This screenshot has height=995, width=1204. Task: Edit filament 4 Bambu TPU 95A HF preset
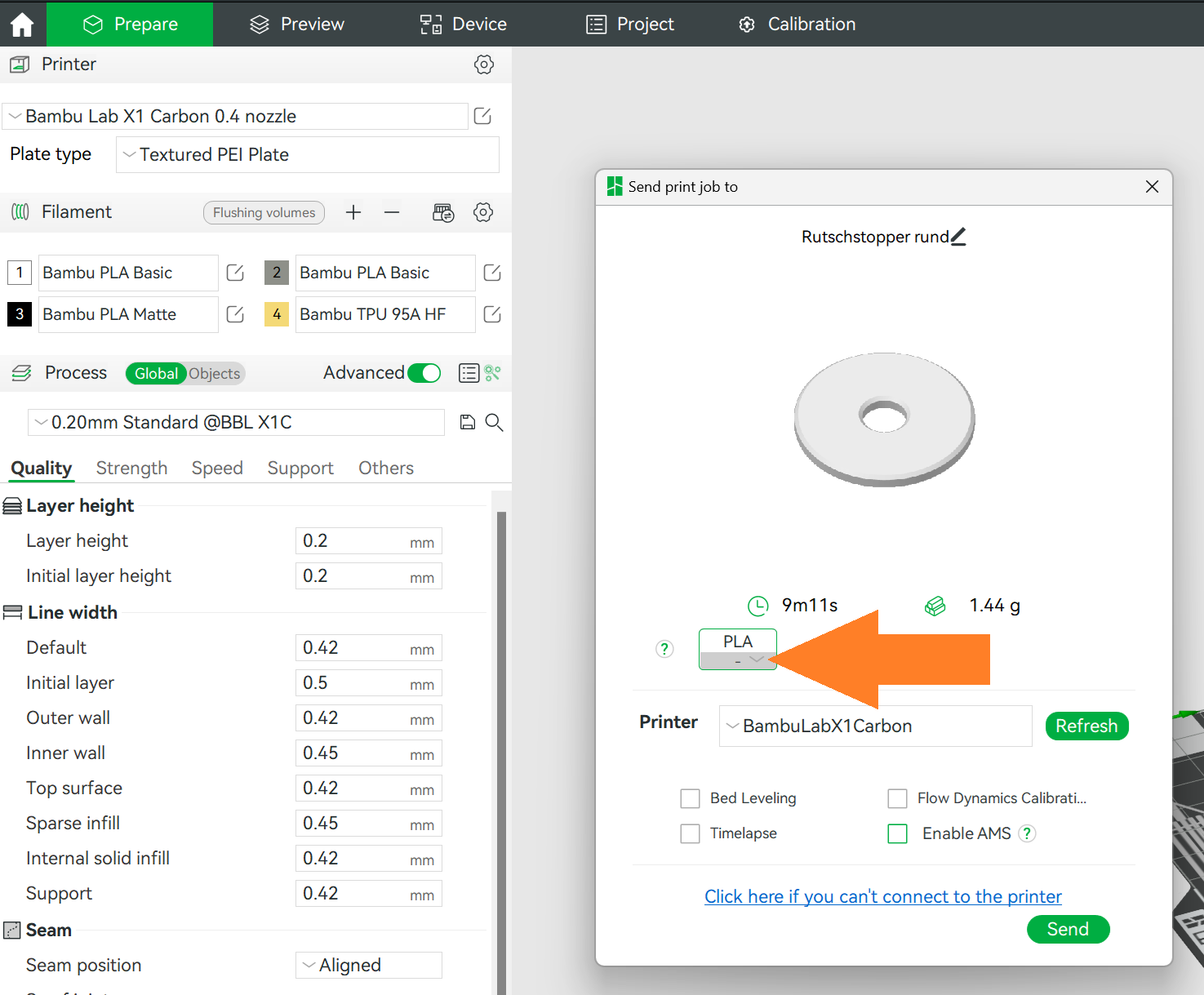tap(492, 314)
